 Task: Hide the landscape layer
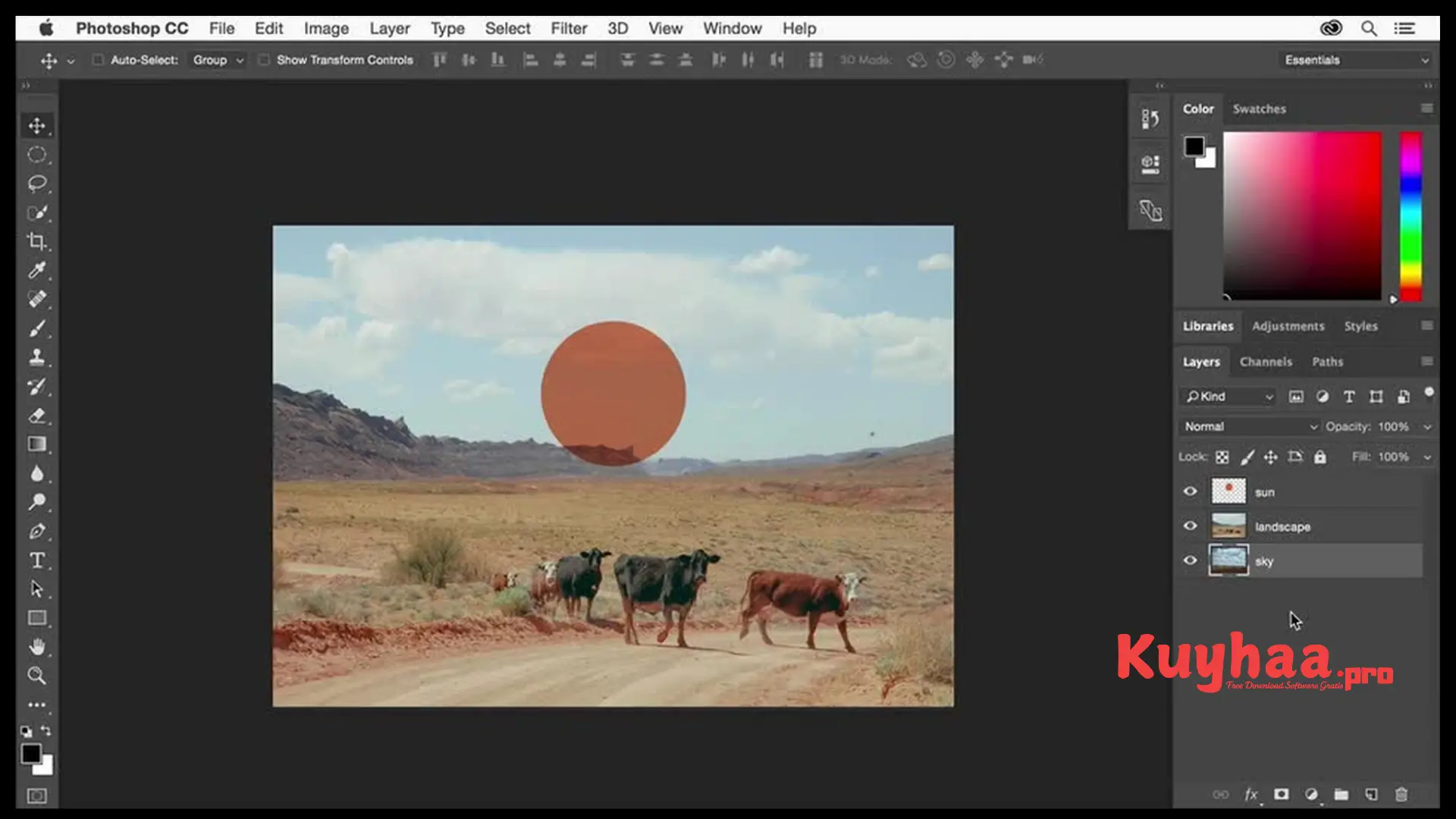click(x=1190, y=526)
